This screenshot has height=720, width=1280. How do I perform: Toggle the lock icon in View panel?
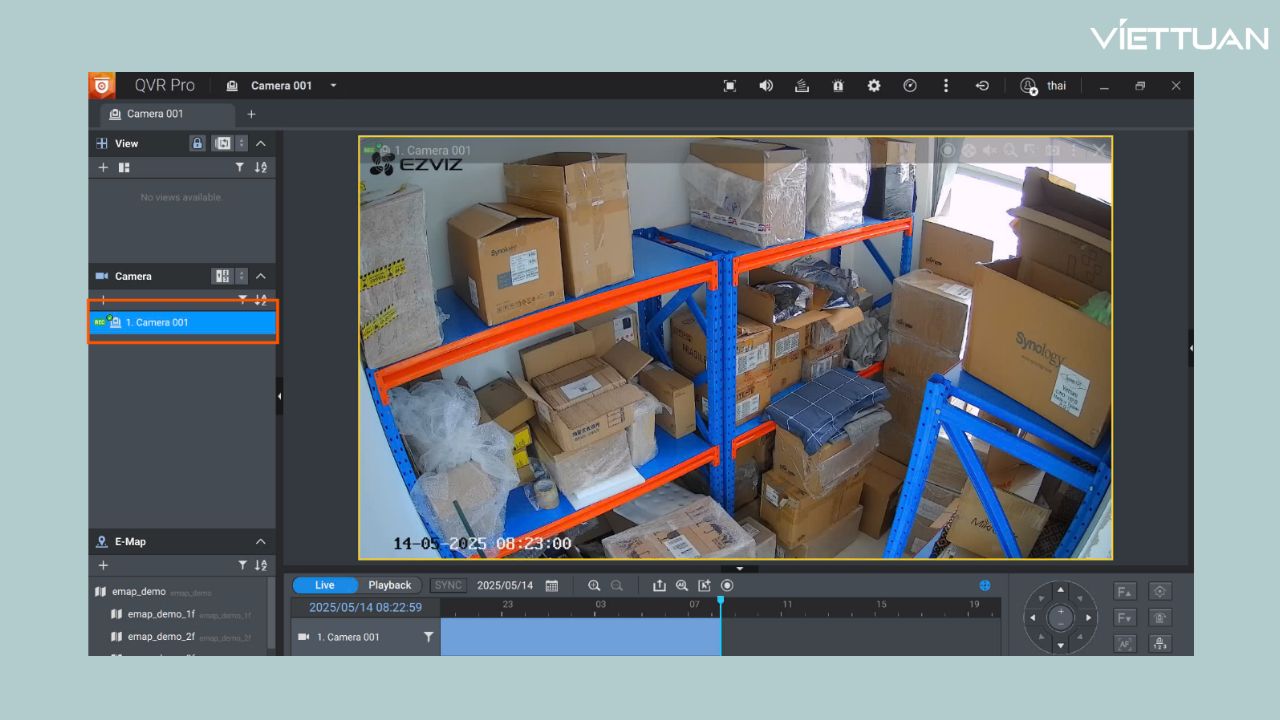coord(198,143)
